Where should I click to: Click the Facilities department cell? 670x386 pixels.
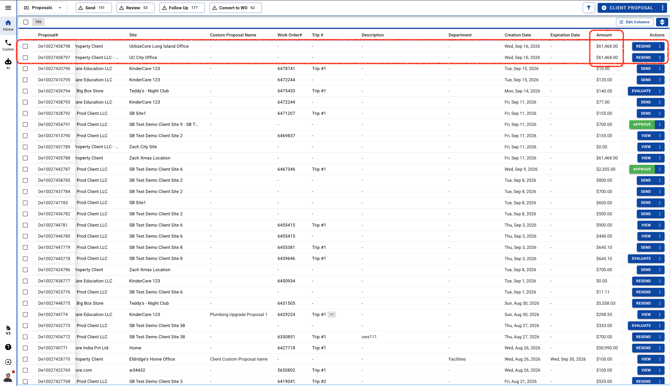[x=457, y=359]
